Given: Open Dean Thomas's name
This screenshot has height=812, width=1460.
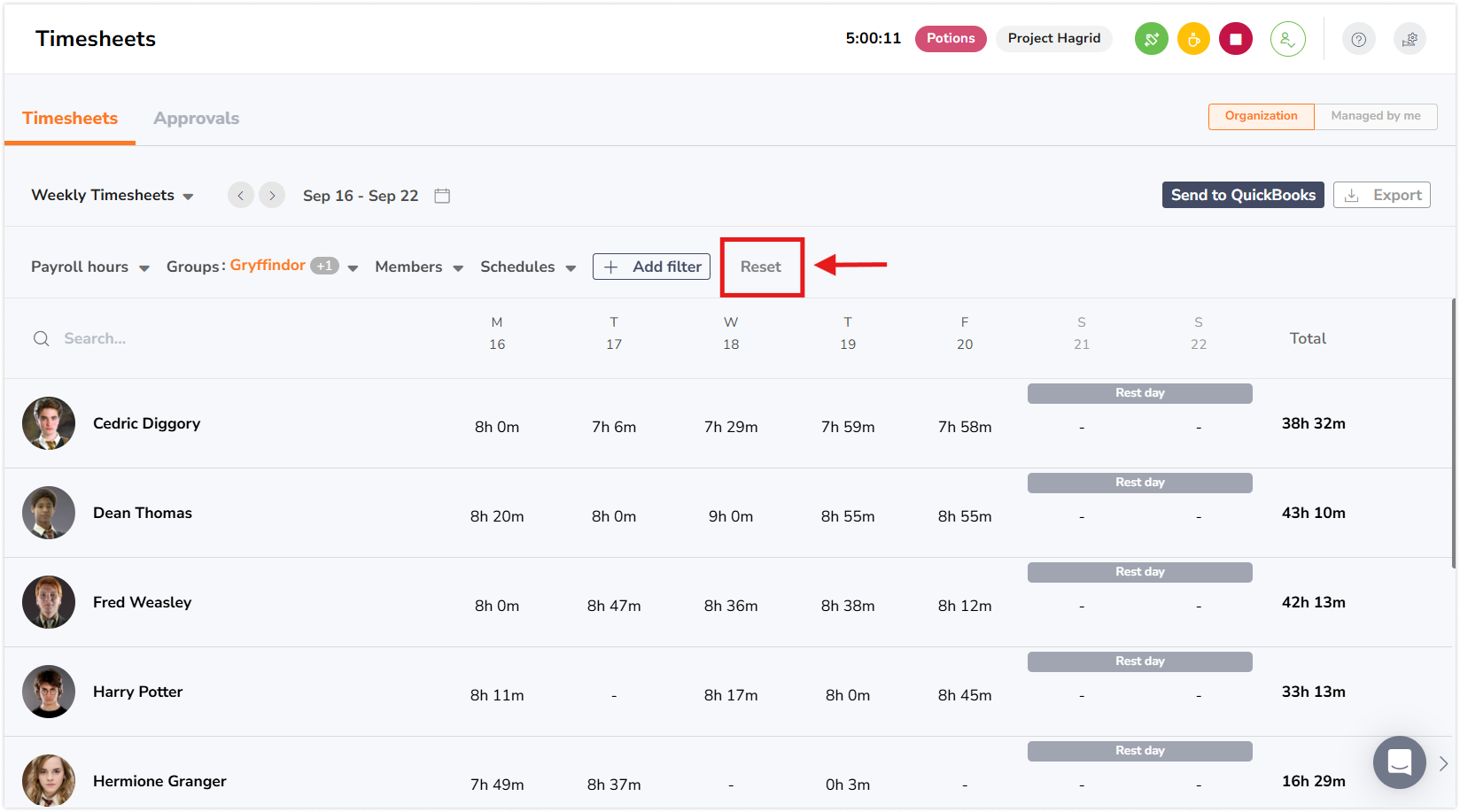Looking at the screenshot, I should pos(143,513).
